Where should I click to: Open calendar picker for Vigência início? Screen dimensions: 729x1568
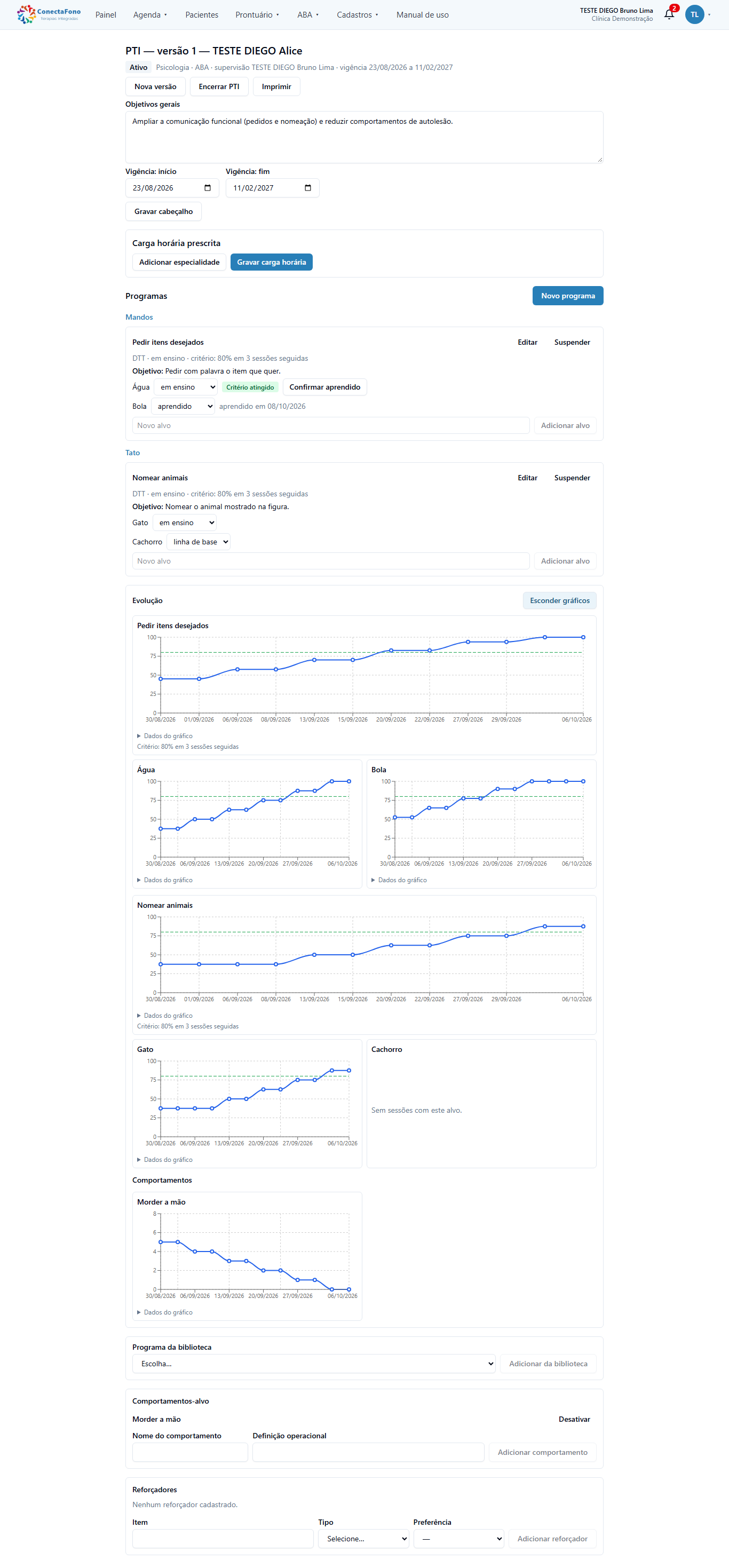208,188
